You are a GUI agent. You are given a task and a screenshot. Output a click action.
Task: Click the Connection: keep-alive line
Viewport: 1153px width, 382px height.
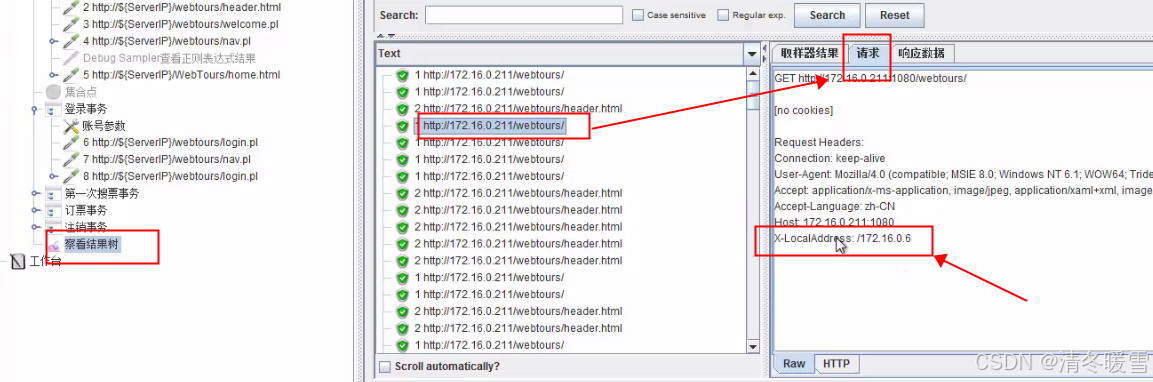coord(829,158)
